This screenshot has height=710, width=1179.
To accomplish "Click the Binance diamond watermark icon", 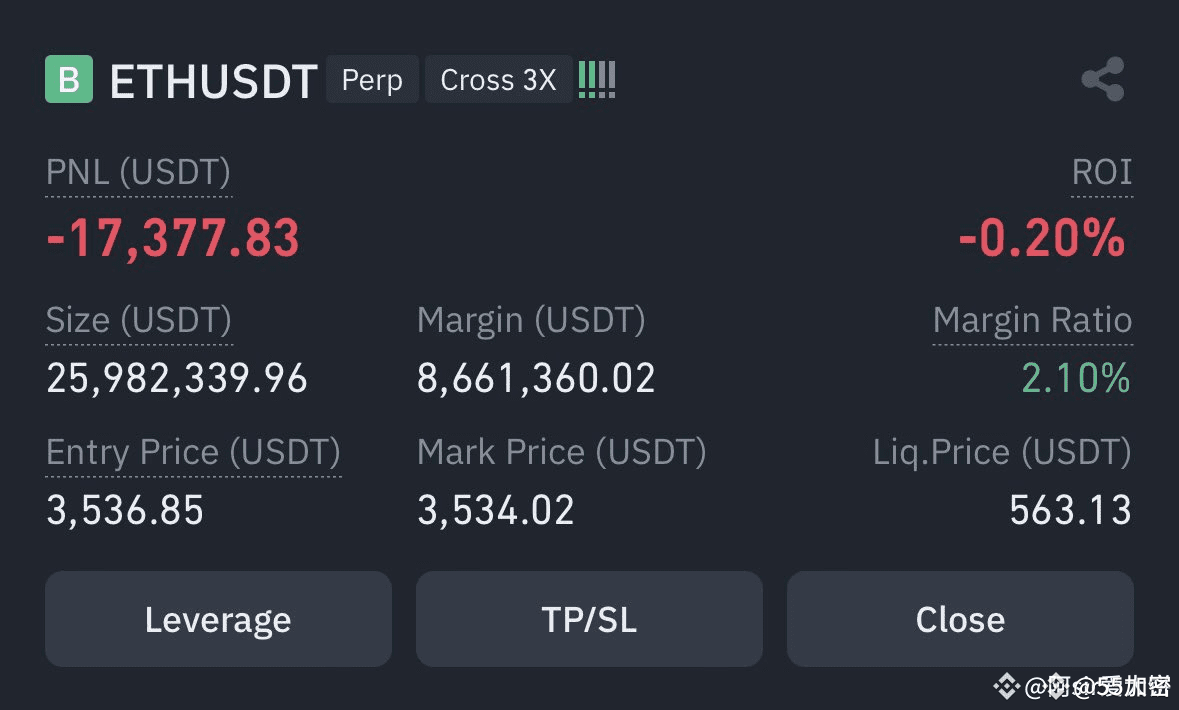I will coord(1007,686).
